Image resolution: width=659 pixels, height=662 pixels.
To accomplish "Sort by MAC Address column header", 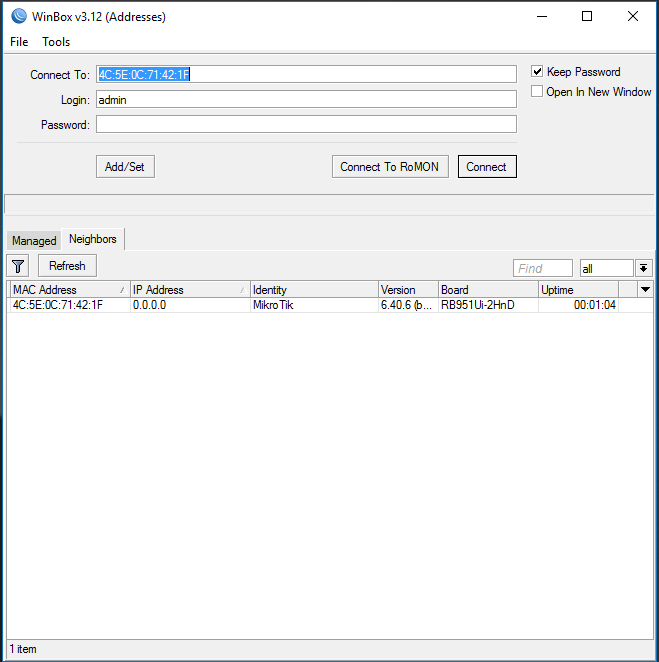I will [70, 290].
